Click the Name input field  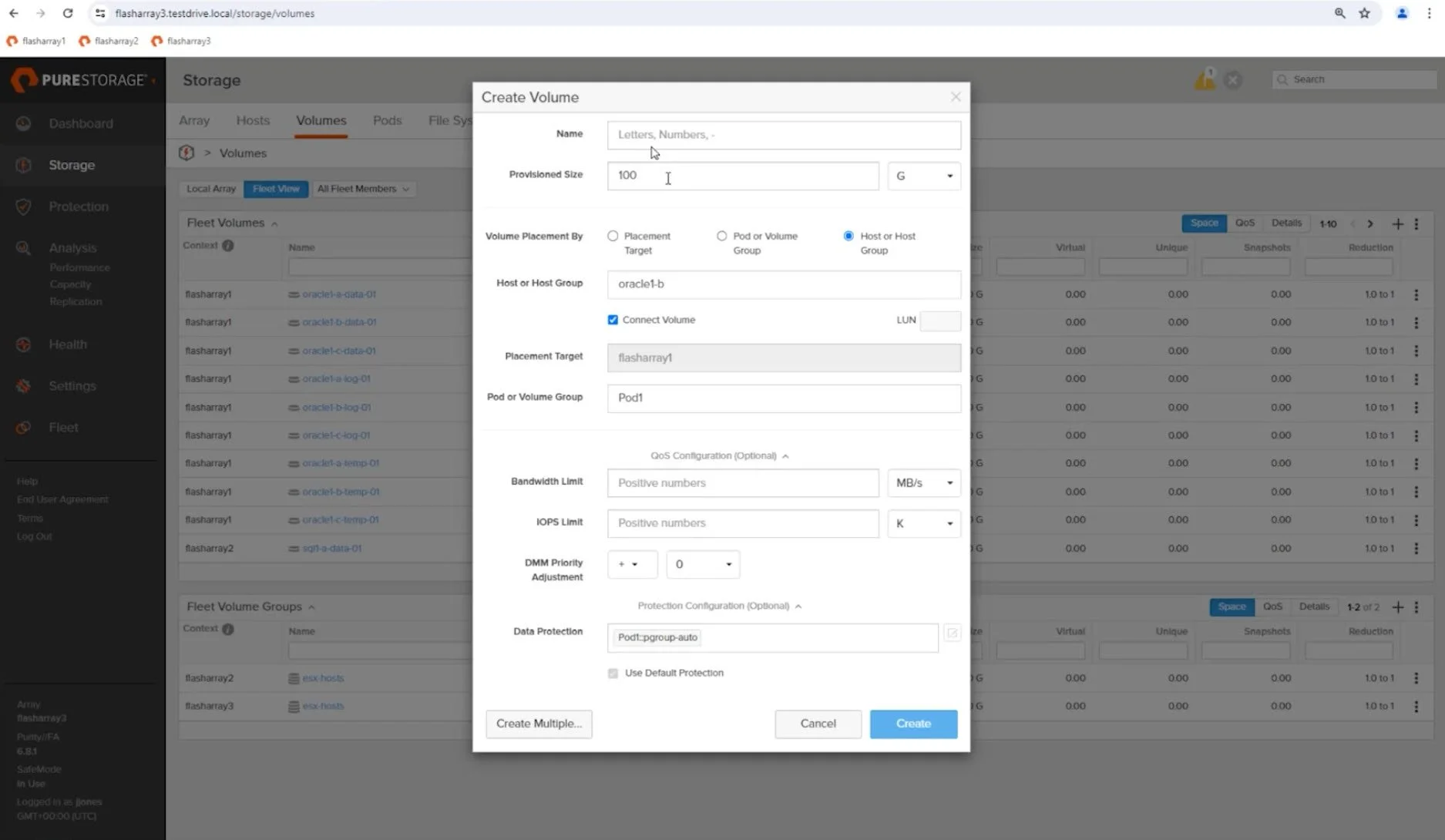[784, 135]
